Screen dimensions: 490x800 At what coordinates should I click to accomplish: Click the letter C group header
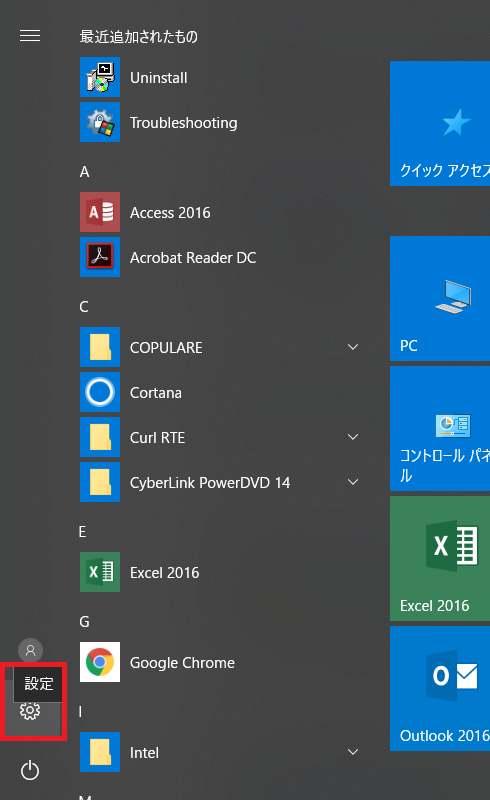(x=84, y=307)
